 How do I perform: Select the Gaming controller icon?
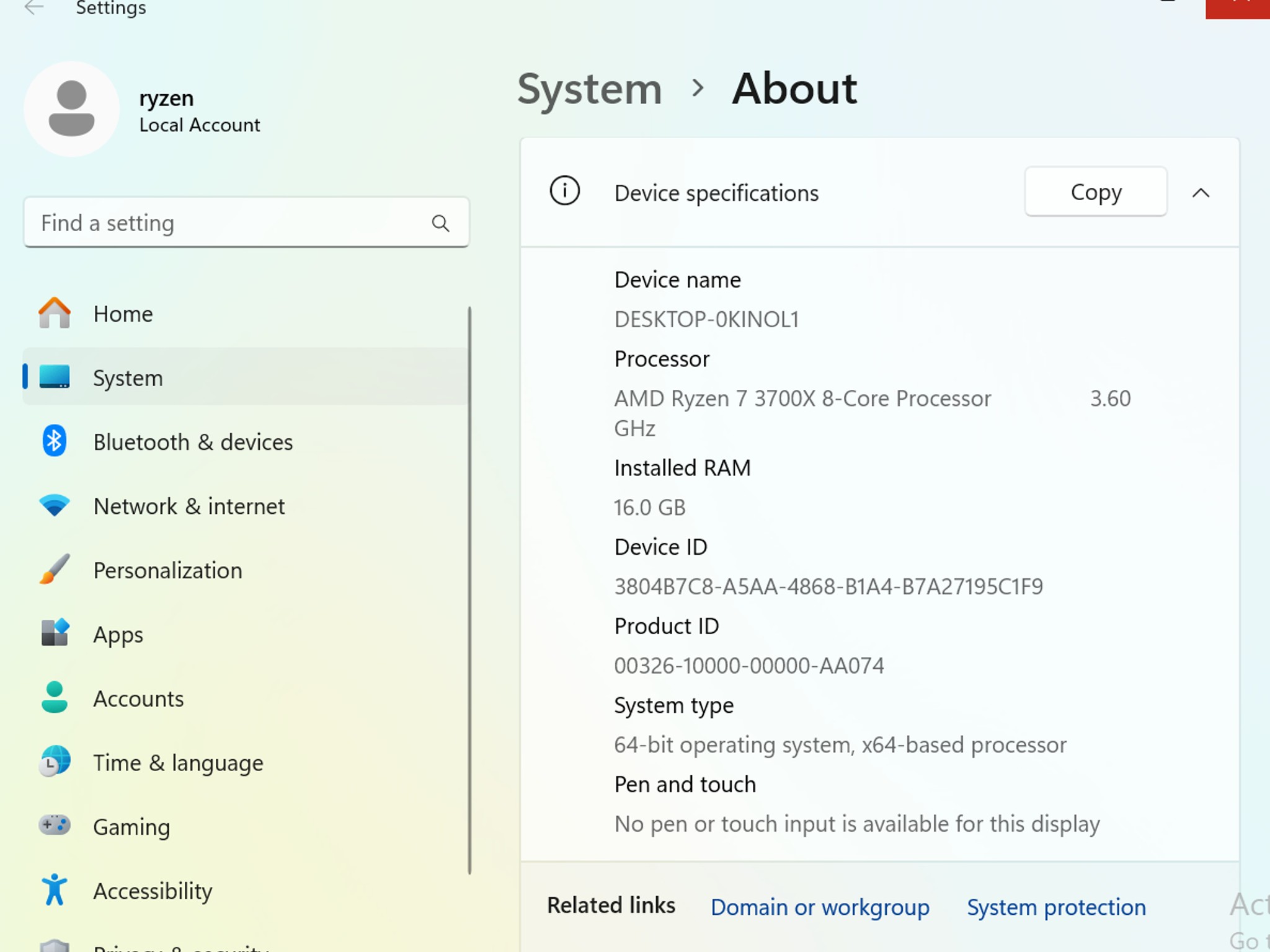(x=55, y=826)
